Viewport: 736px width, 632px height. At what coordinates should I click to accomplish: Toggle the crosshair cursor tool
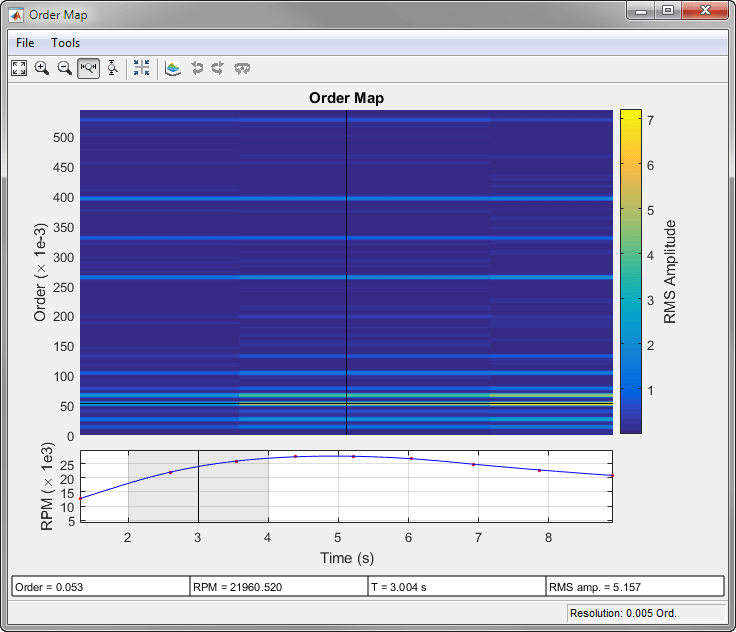click(141, 68)
